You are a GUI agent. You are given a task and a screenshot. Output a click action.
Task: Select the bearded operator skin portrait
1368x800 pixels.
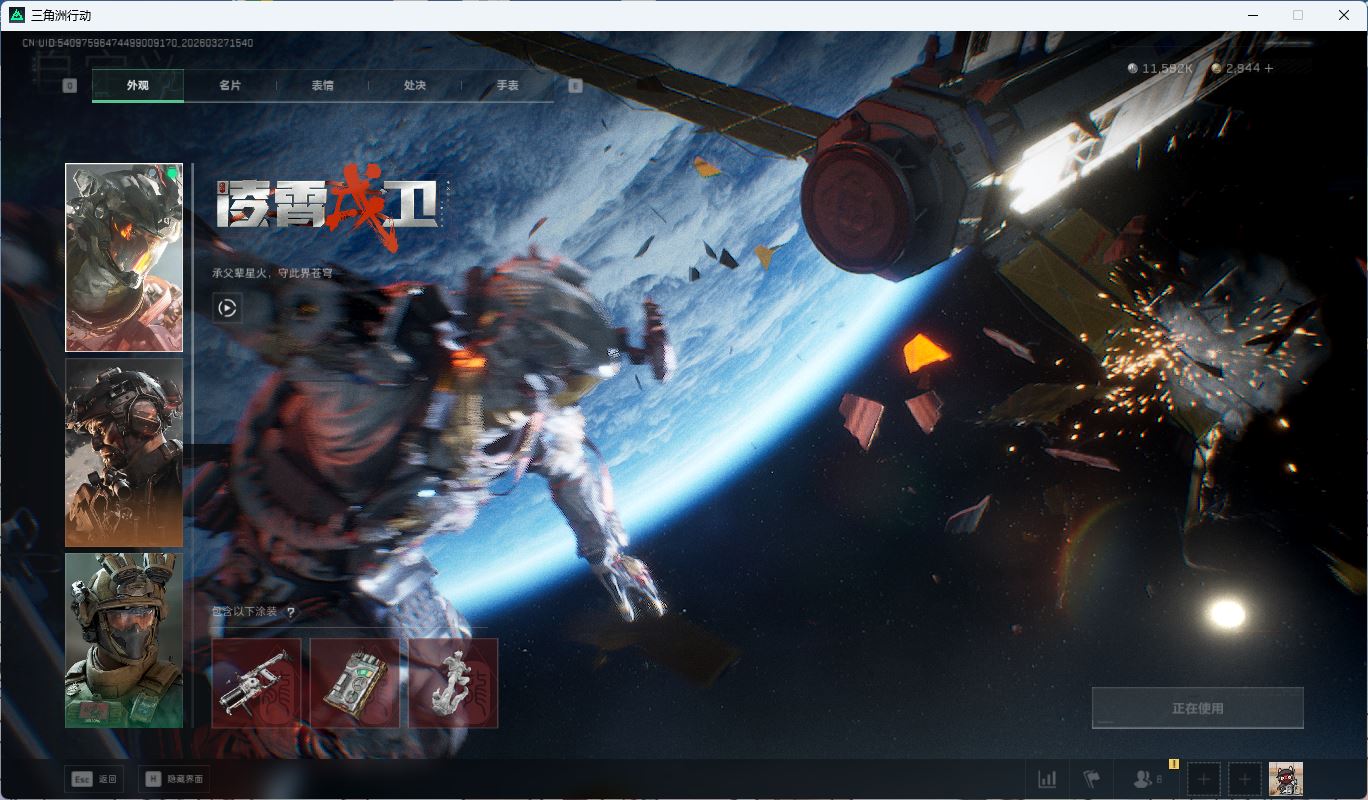pos(124,452)
